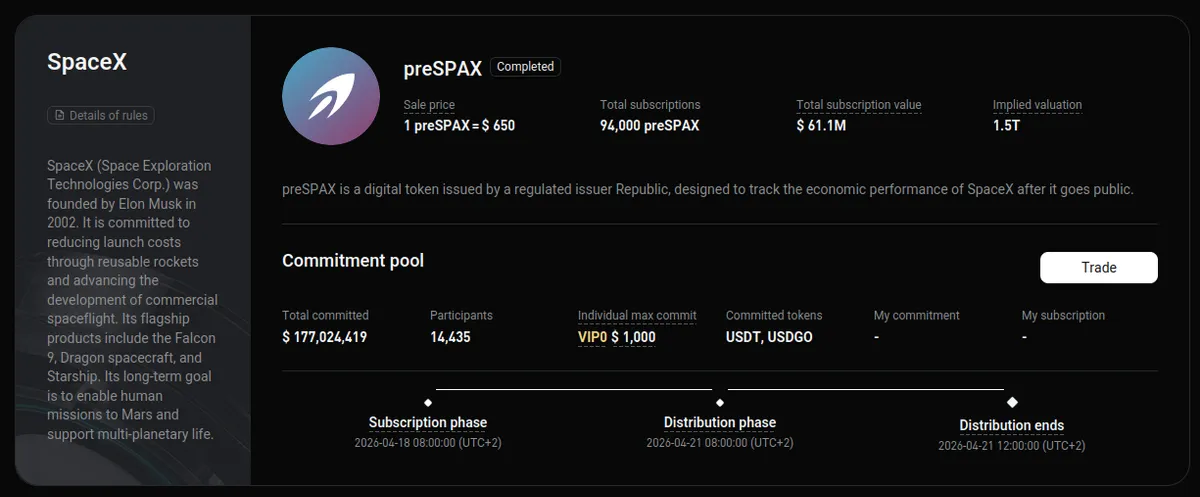Click the Committed tokens label
1200x497 pixels.
pos(774,315)
